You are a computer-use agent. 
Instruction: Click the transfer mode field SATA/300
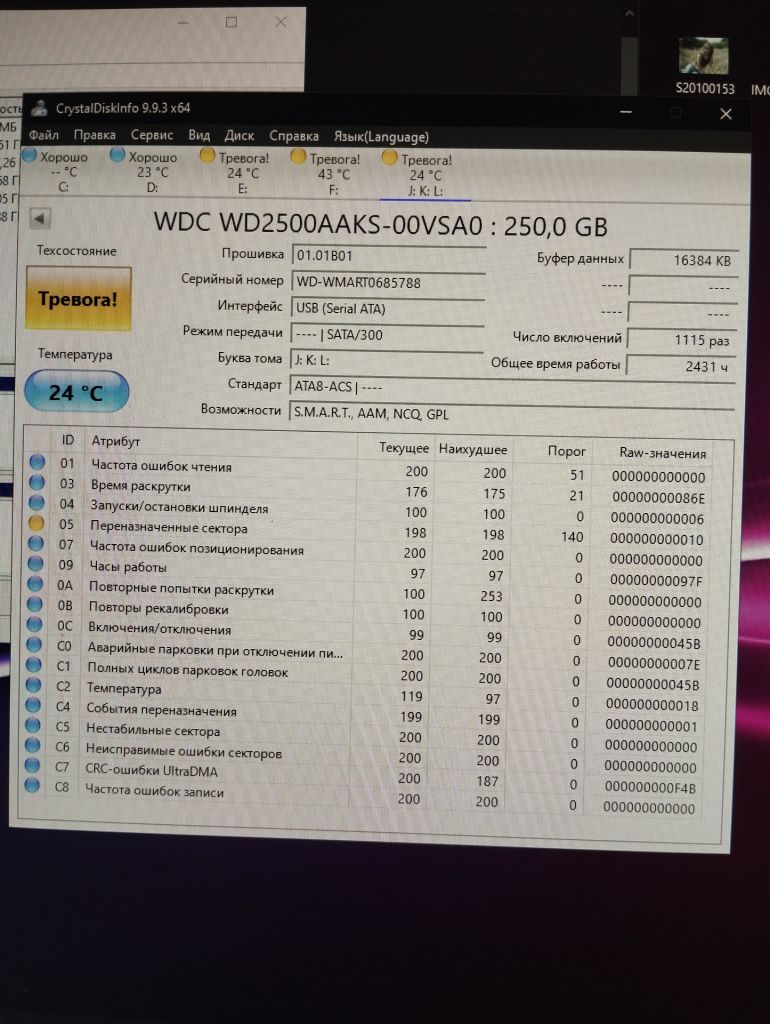tap(387, 334)
